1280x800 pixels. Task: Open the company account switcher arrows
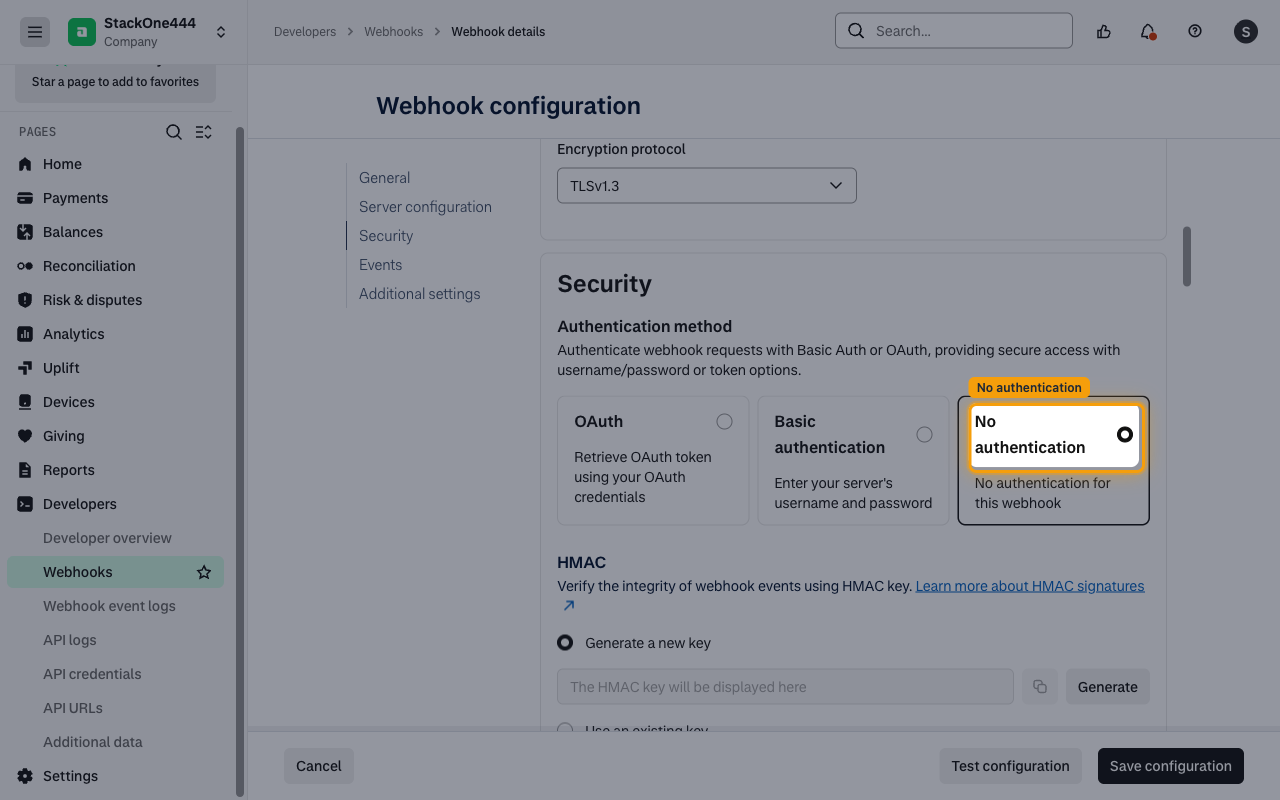(221, 32)
